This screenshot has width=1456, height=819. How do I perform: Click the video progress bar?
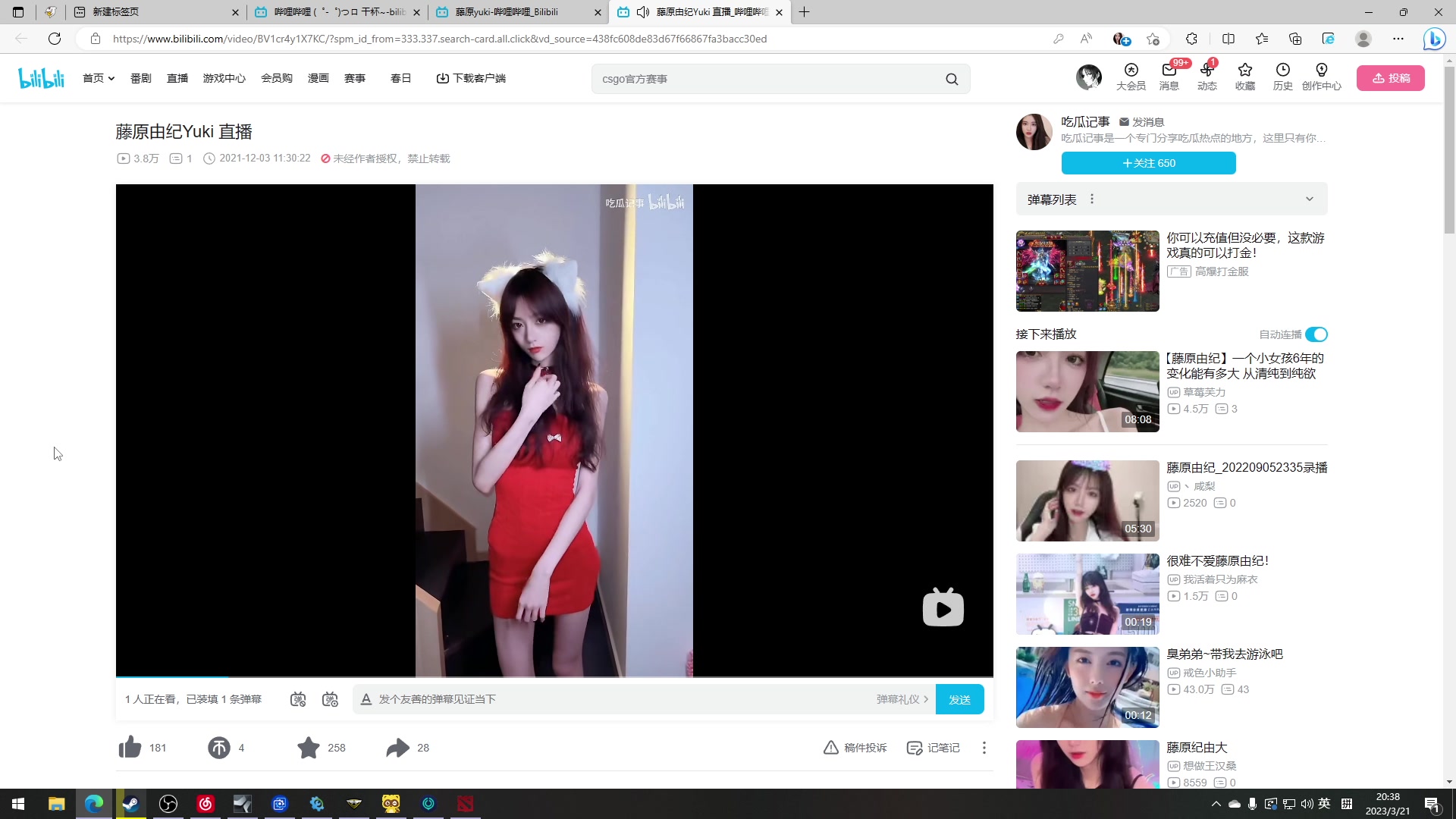554,676
